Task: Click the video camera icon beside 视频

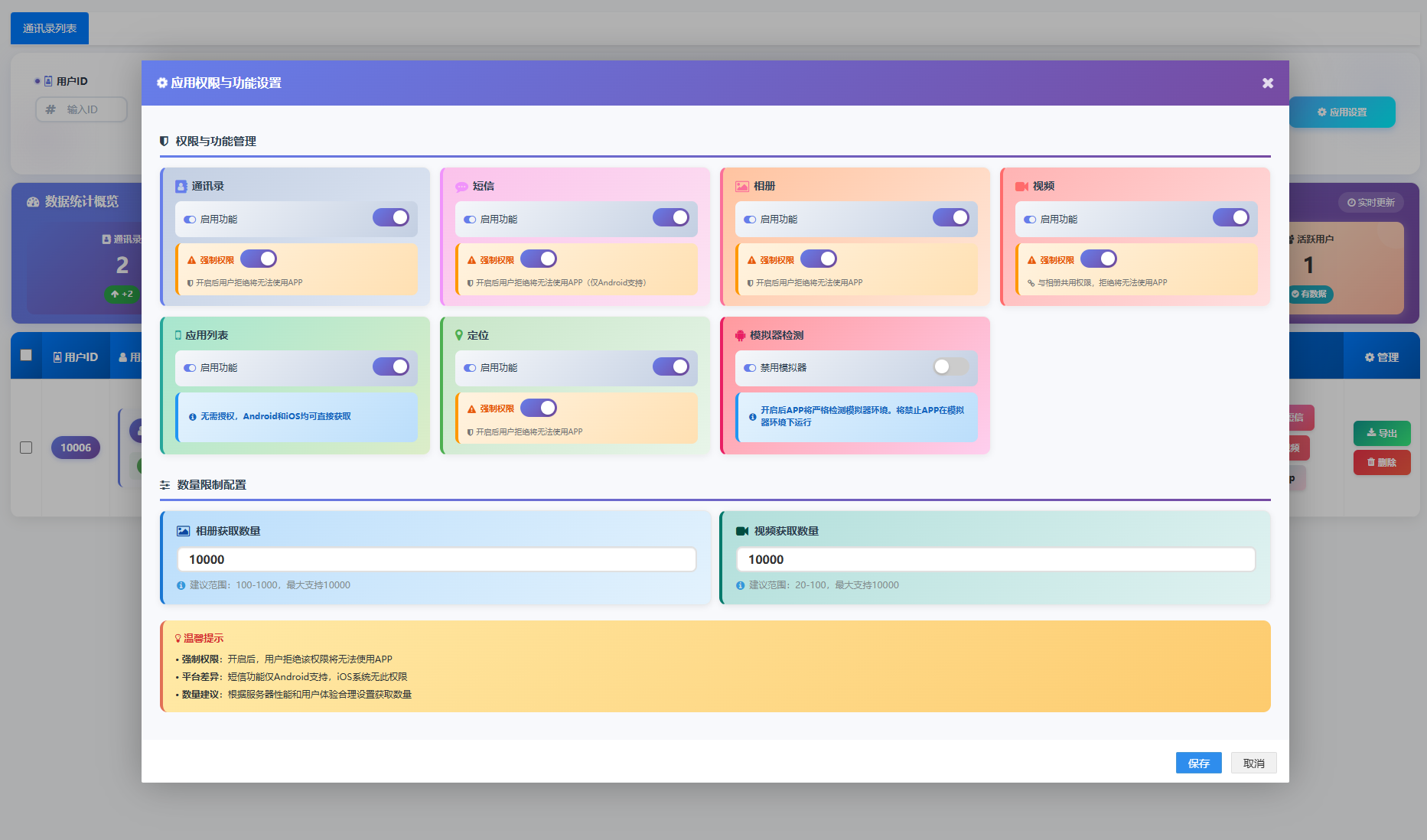Action: (x=1021, y=187)
